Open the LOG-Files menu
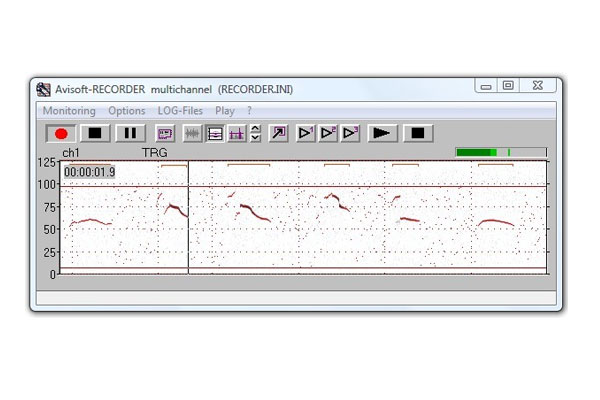 point(180,111)
